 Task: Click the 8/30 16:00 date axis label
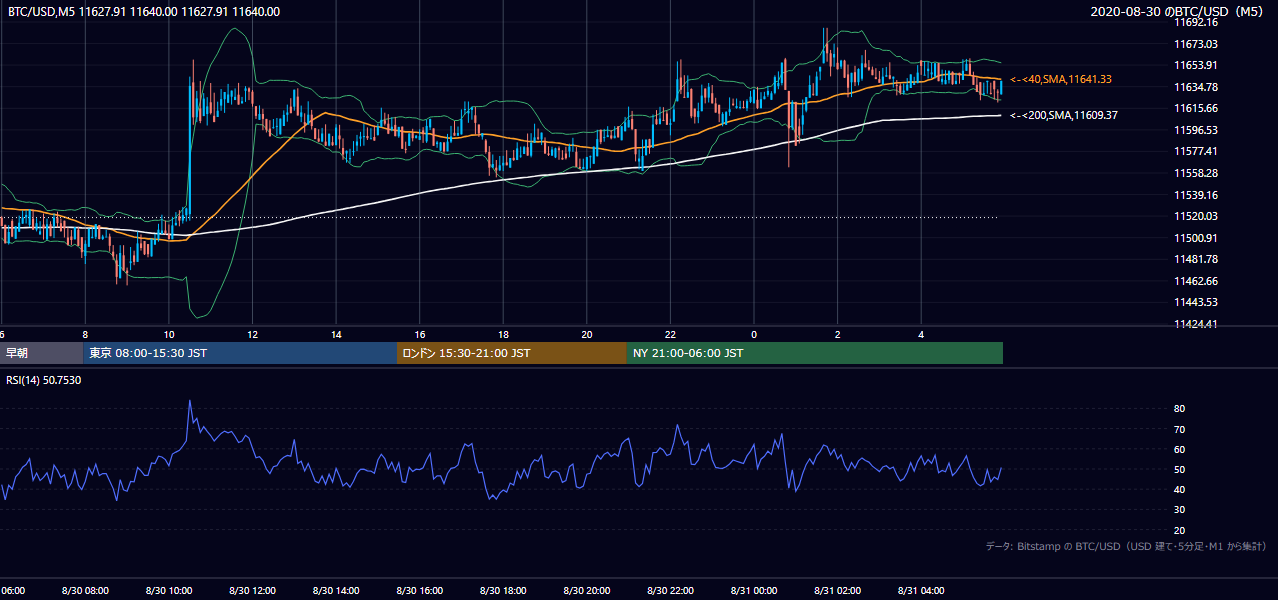click(420, 591)
